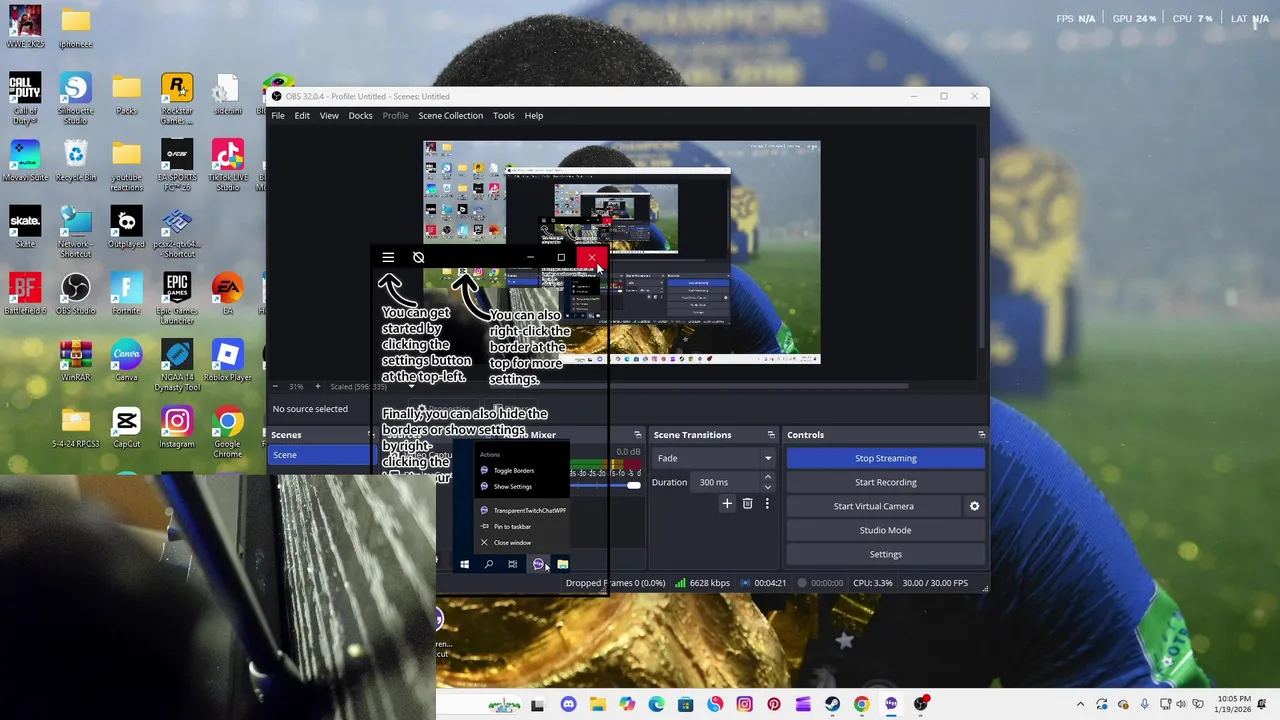Select the Fortnite desktop icon
Viewport: 1280px width, 720px height.
(126, 295)
